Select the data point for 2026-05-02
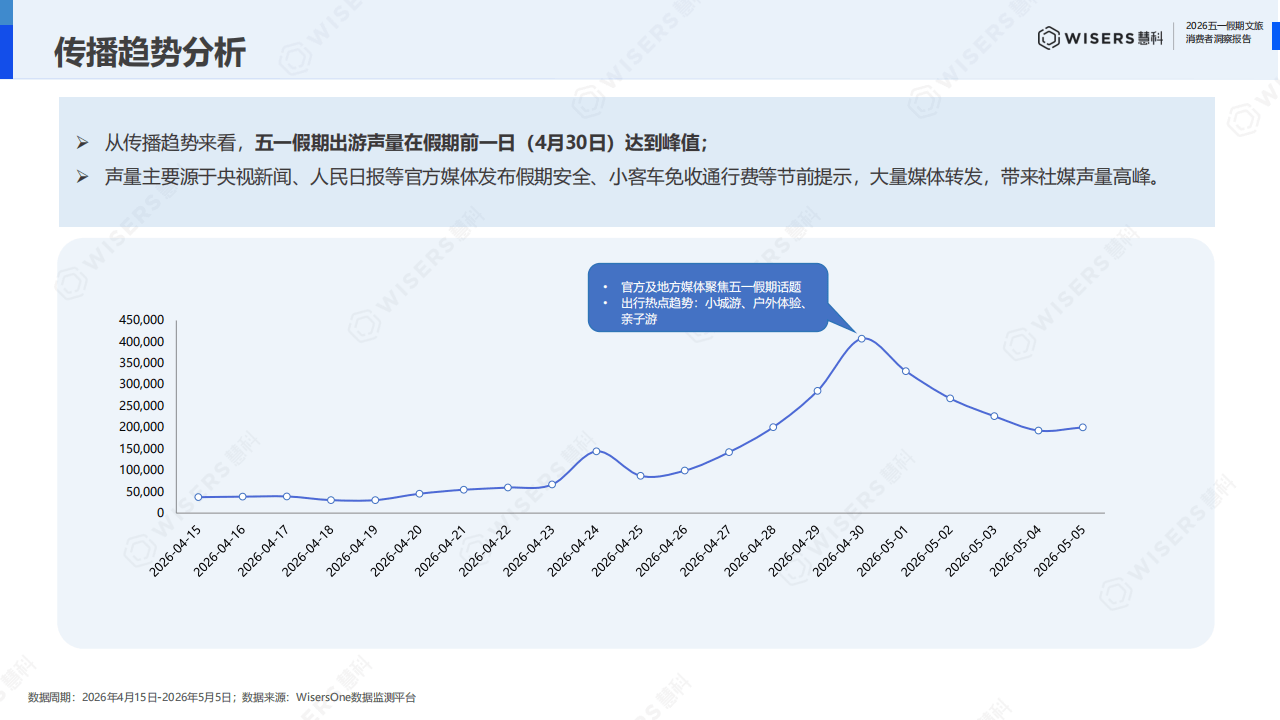 tap(950, 398)
